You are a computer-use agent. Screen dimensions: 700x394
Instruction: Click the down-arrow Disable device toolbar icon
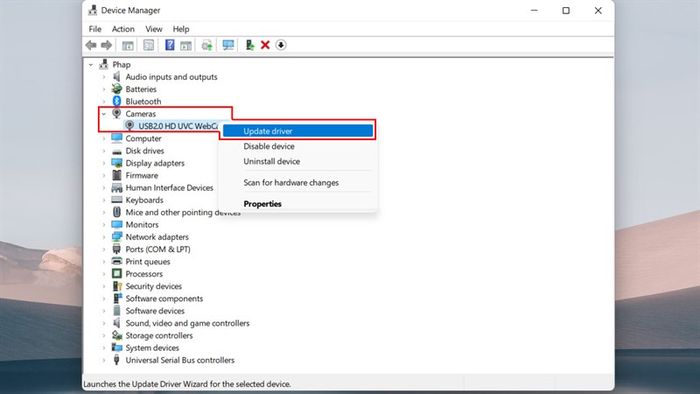pos(281,45)
